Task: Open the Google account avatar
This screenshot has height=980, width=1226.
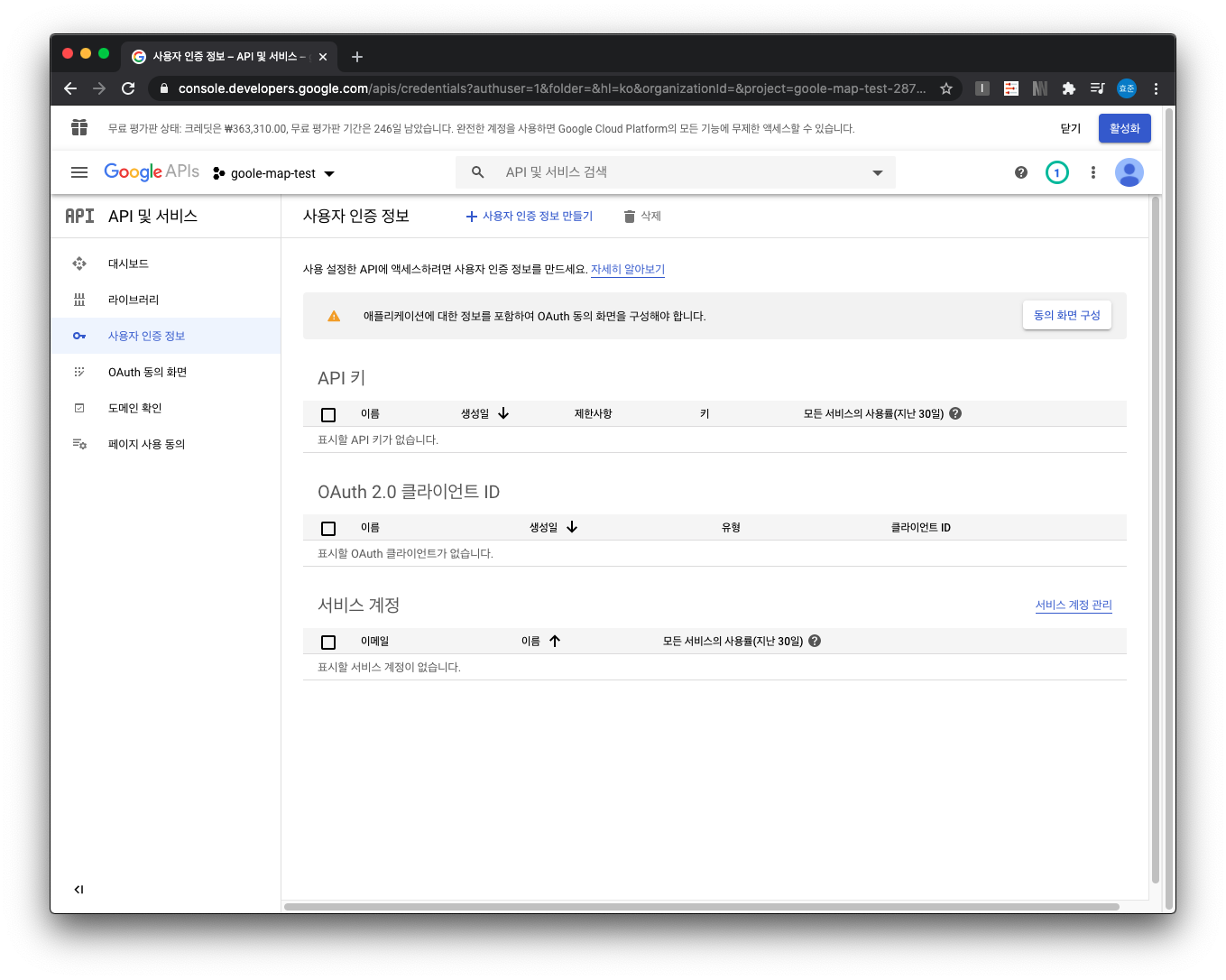Action: 1129,172
